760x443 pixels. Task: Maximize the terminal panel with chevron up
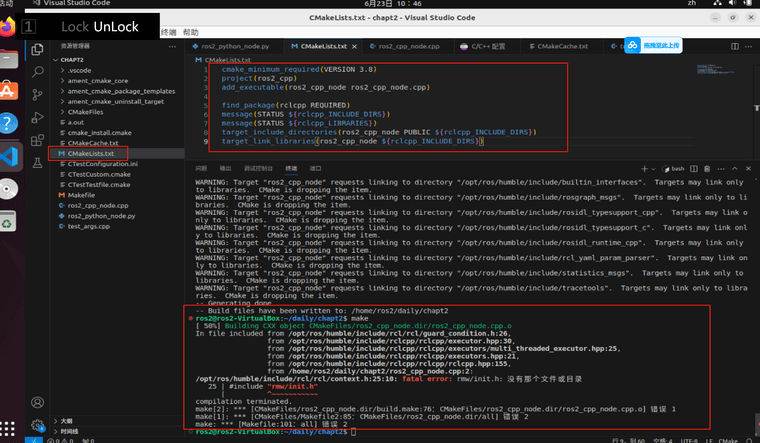(735, 169)
